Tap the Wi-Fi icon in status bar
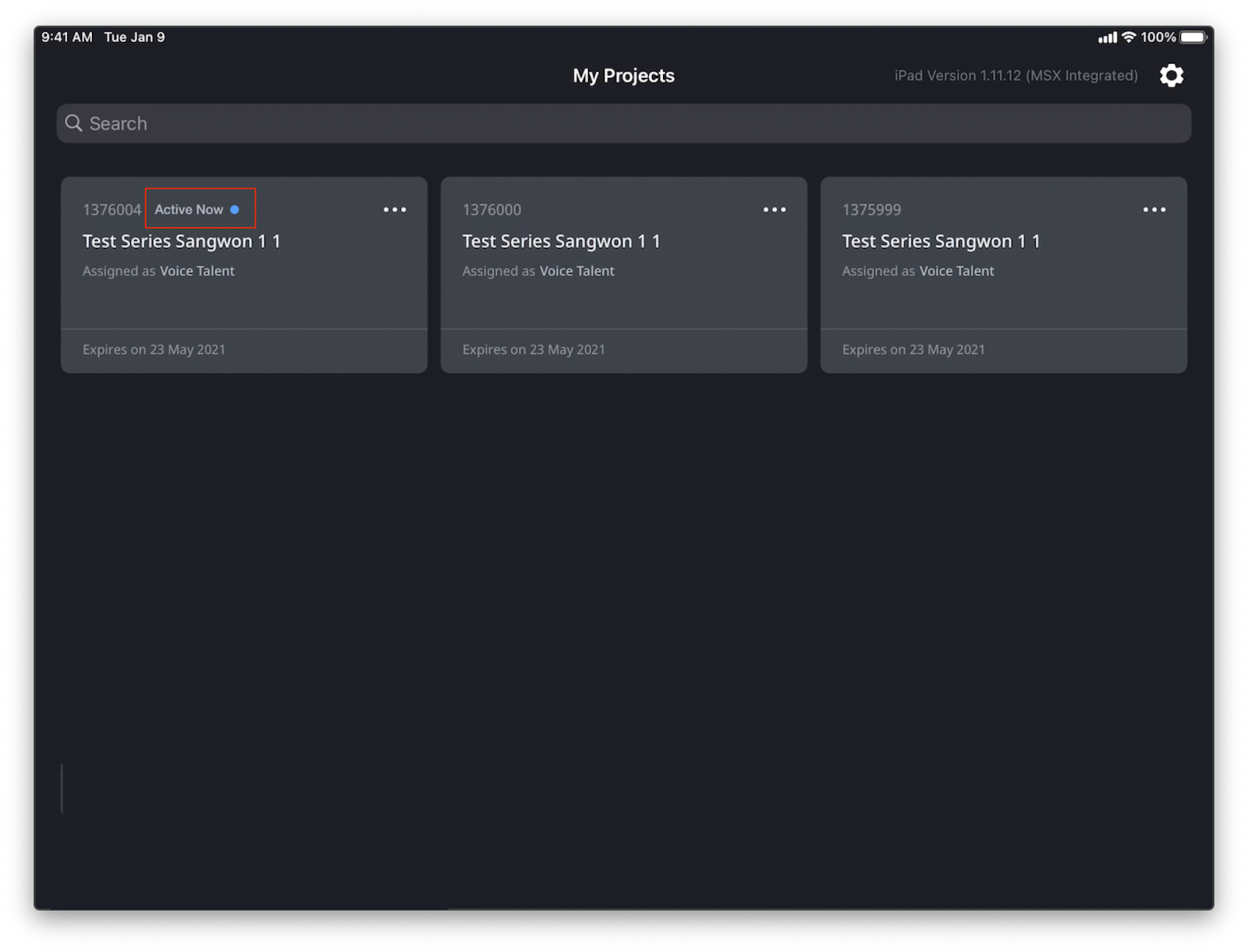Viewport: 1248px width, 952px height. 1128,37
